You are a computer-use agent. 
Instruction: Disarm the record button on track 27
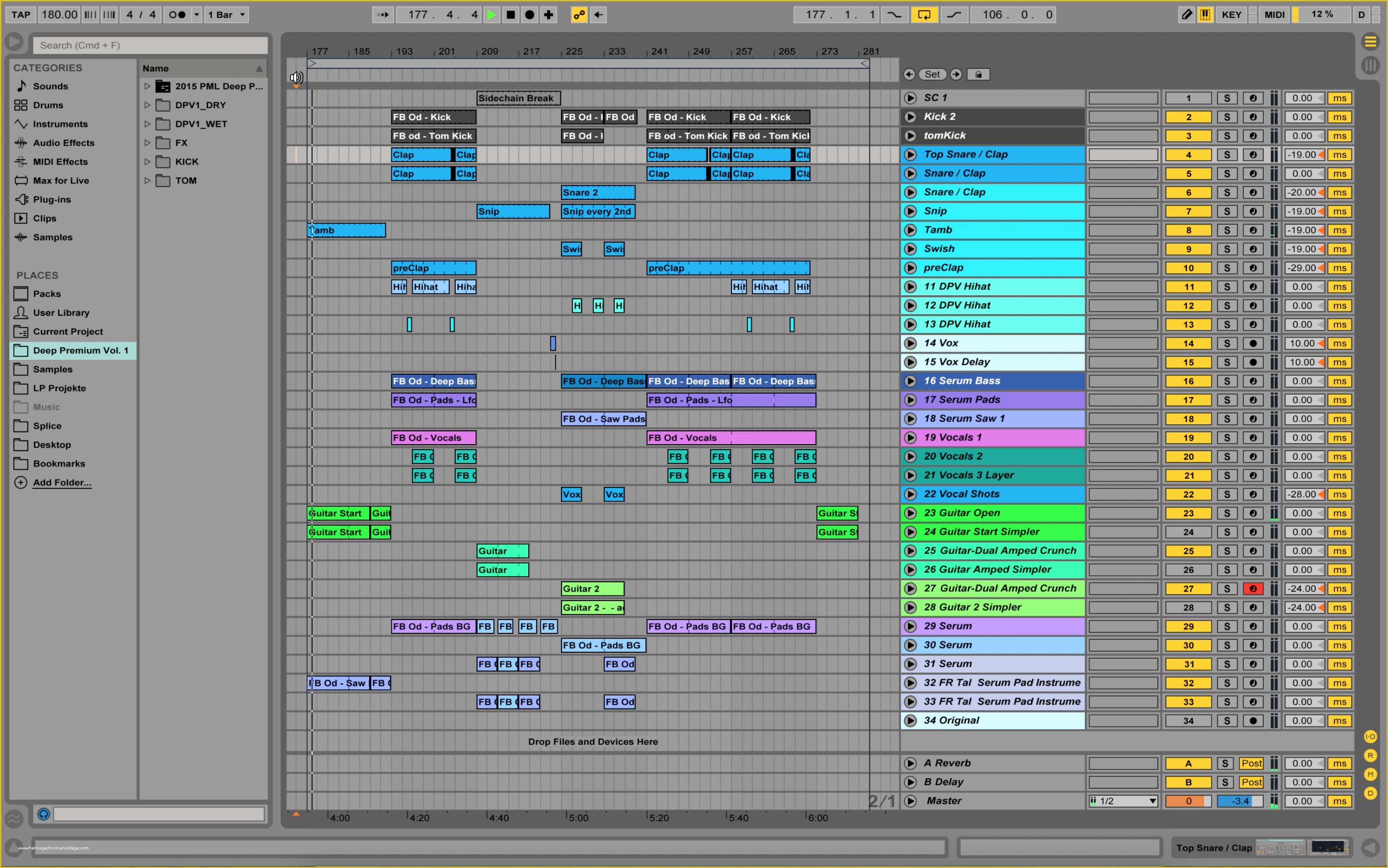[1253, 589]
